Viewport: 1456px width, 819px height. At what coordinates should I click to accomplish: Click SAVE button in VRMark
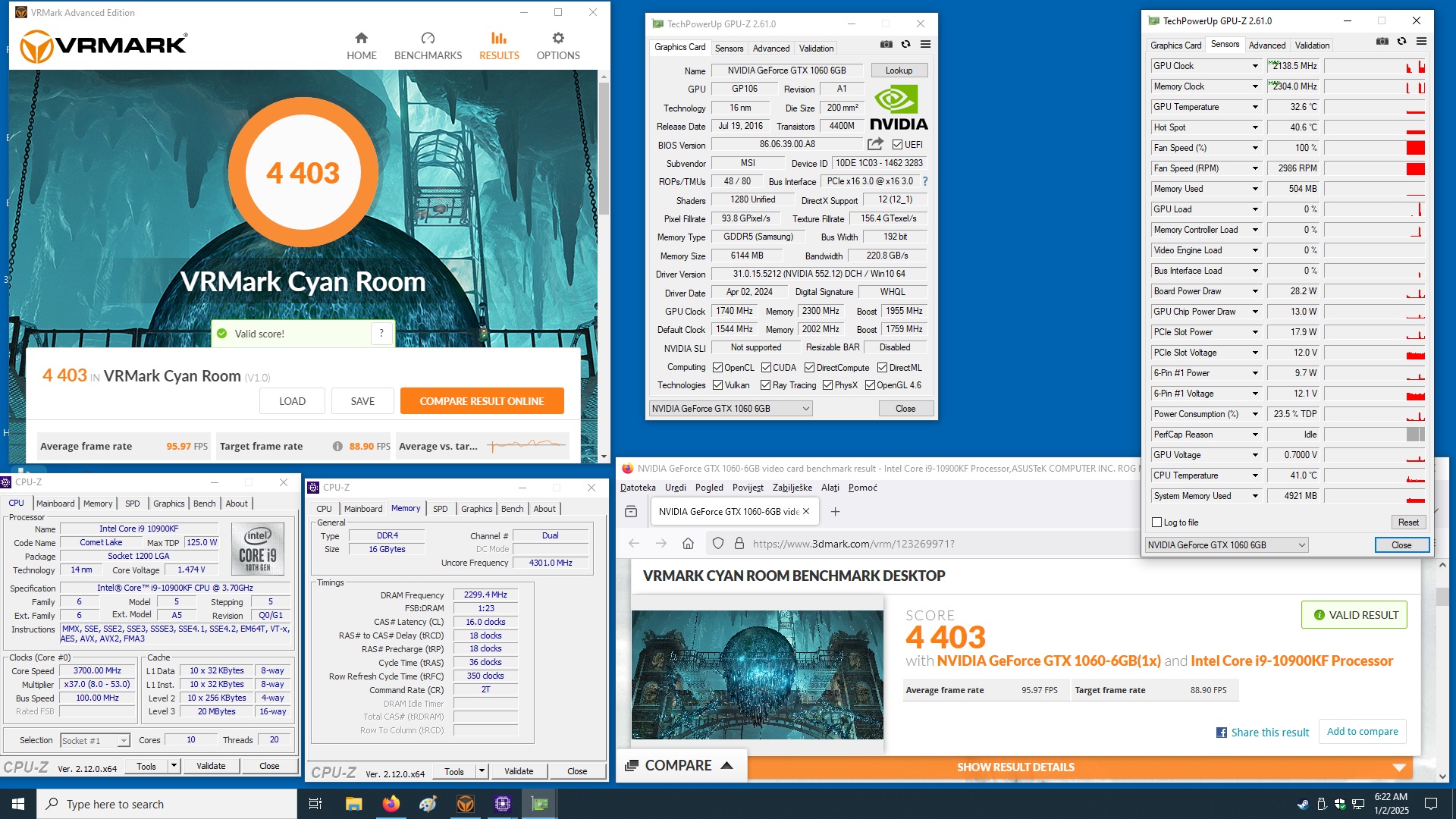(362, 401)
